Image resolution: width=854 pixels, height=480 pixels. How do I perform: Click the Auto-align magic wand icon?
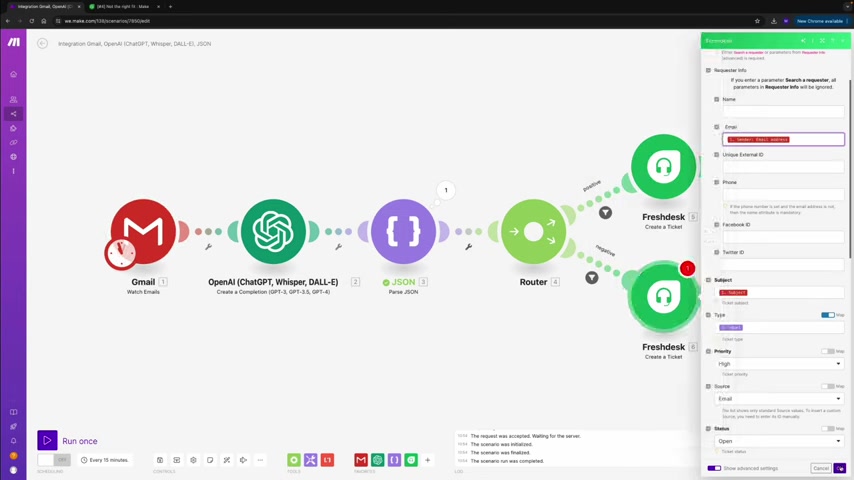click(x=227, y=460)
